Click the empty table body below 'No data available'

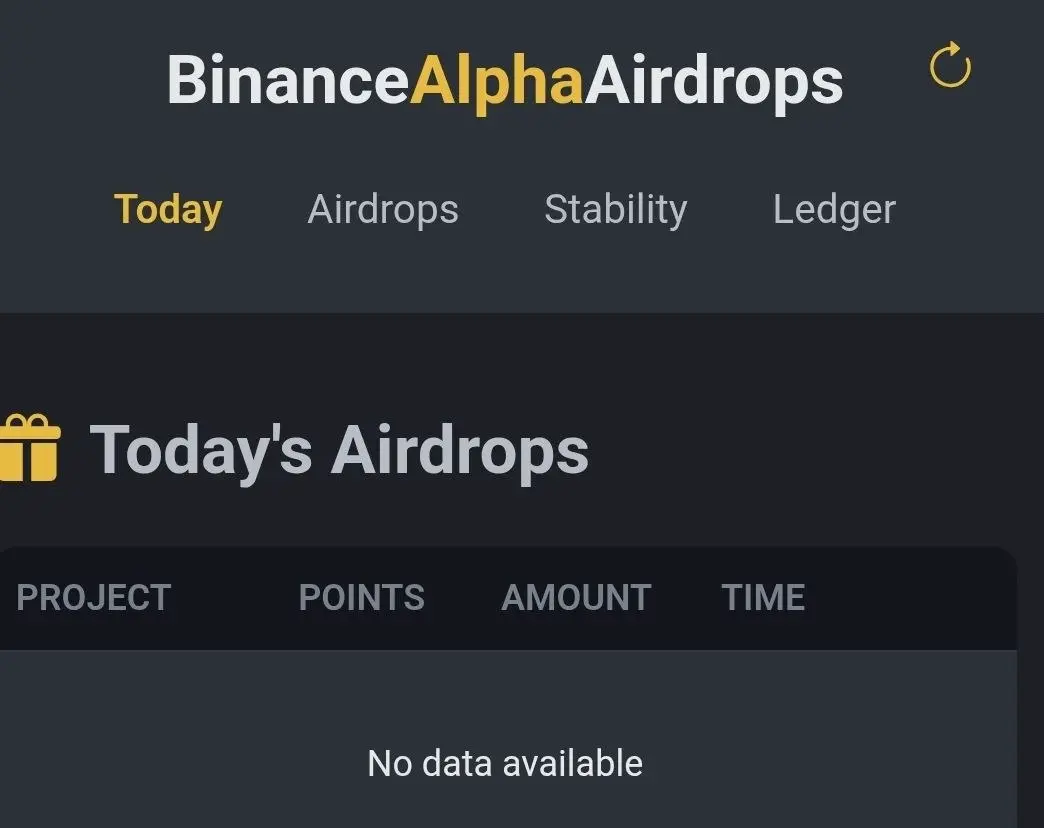pyautogui.click(x=505, y=808)
